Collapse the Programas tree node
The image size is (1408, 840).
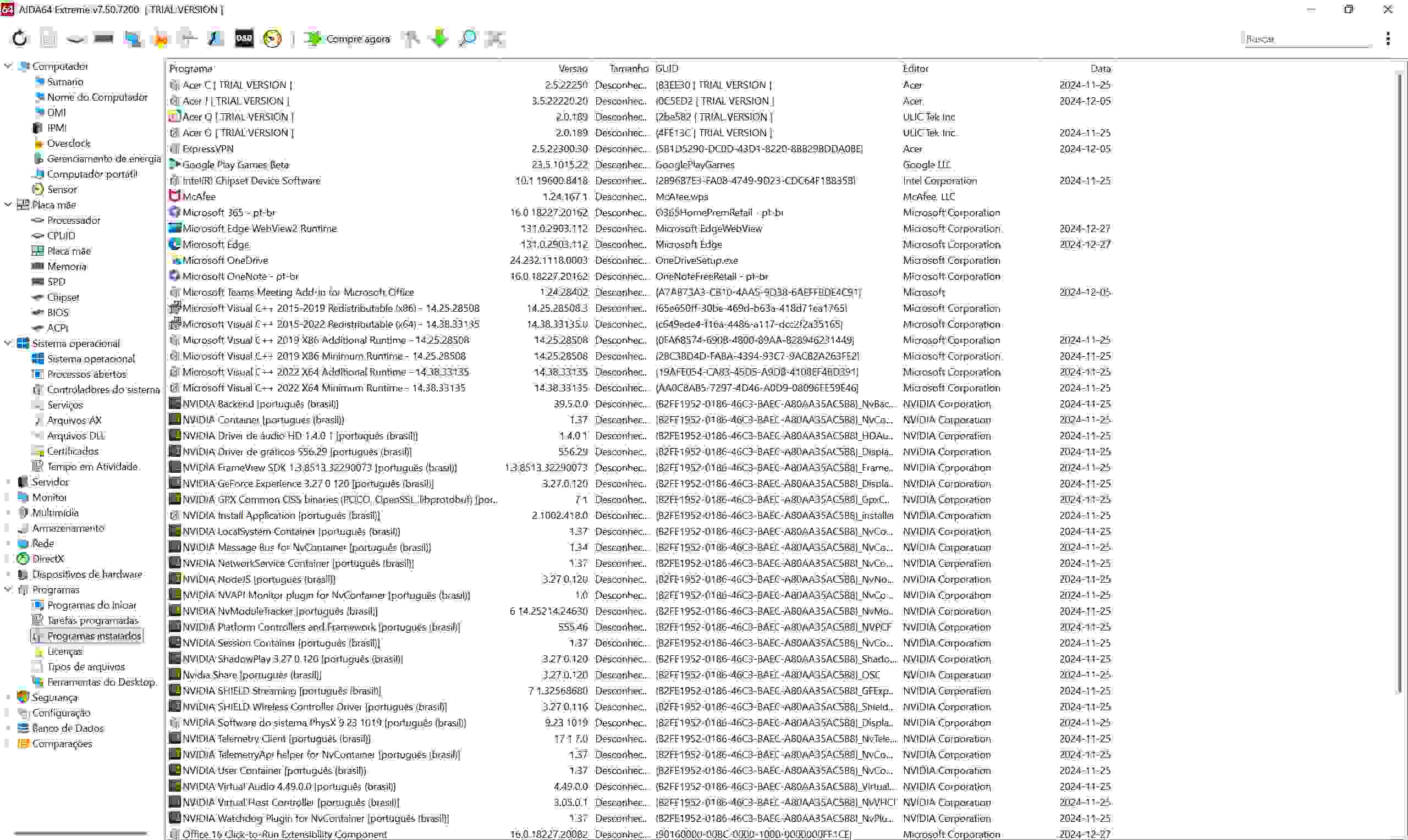[x=8, y=589]
